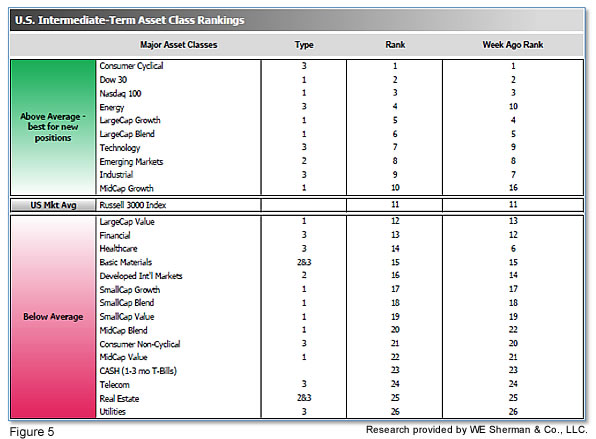Click the U.S. Intermediate-Term Asset Class Rankings title
Screen dimensions: 596x439
(x=130, y=20)
